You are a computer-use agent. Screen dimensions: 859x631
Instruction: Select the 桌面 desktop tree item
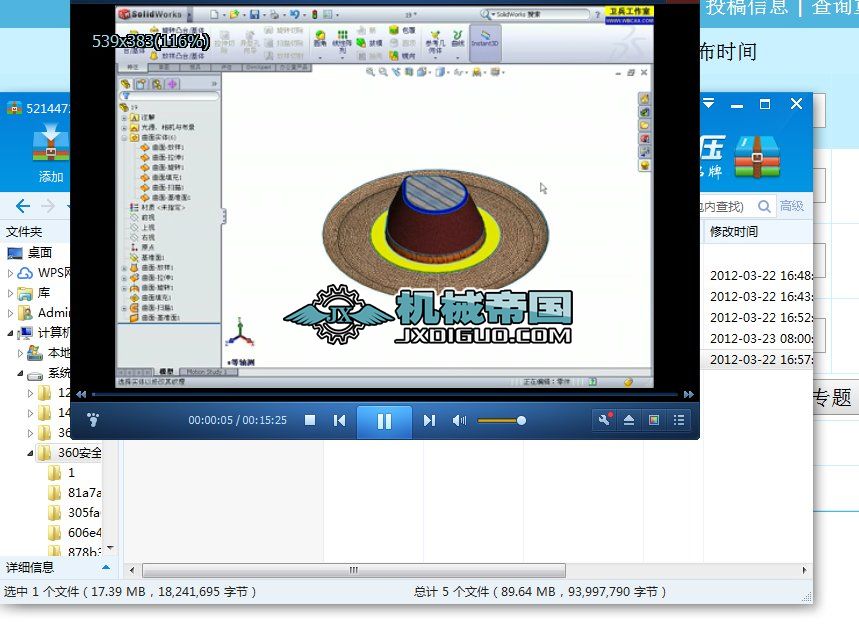[x=39, y=253]
